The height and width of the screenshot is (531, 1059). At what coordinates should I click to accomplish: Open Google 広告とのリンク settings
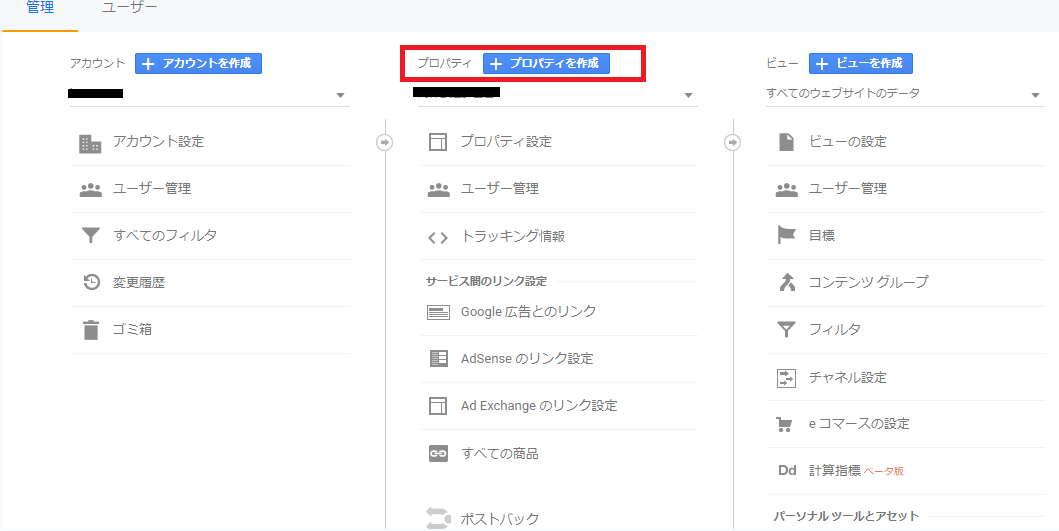528,312
